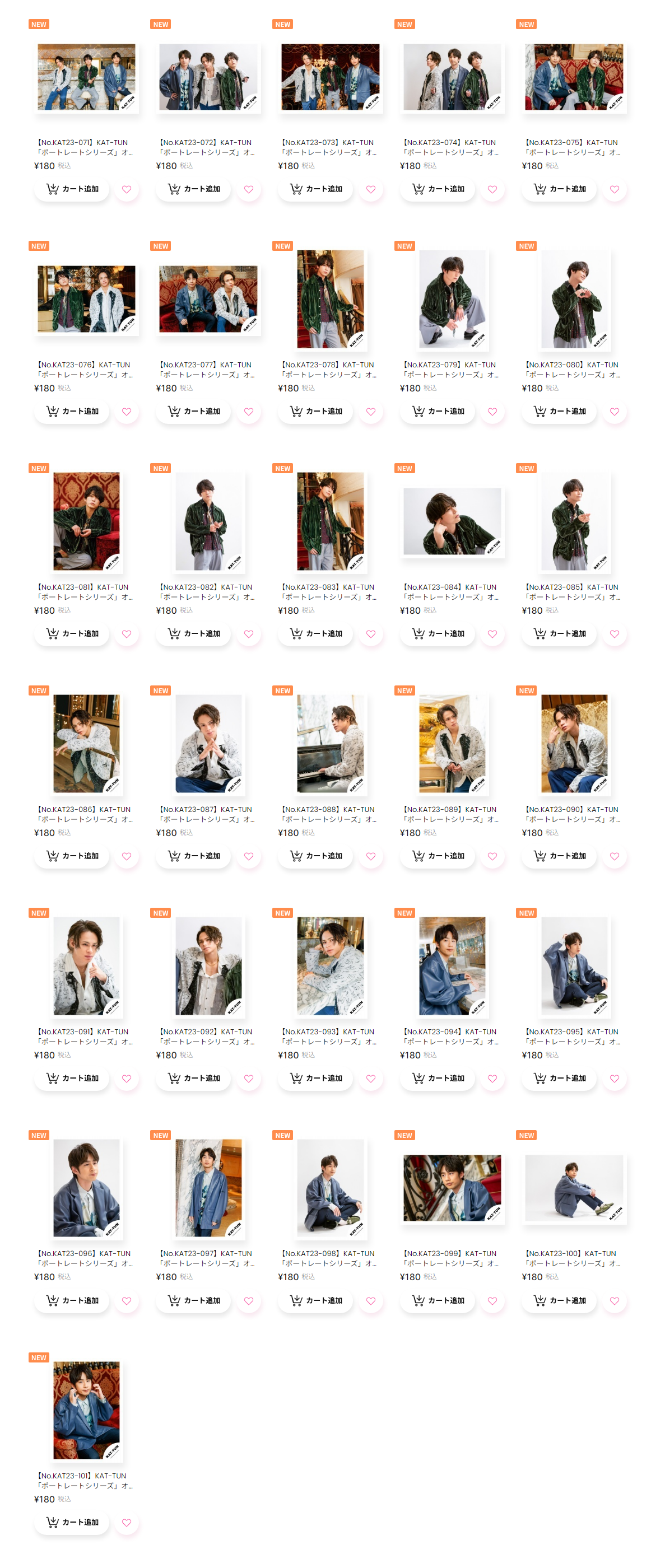Add item KAT23-072 to cart
The width and height of the screenshot is (665, 1568).
pyautogui.click(x=194, y=189)
